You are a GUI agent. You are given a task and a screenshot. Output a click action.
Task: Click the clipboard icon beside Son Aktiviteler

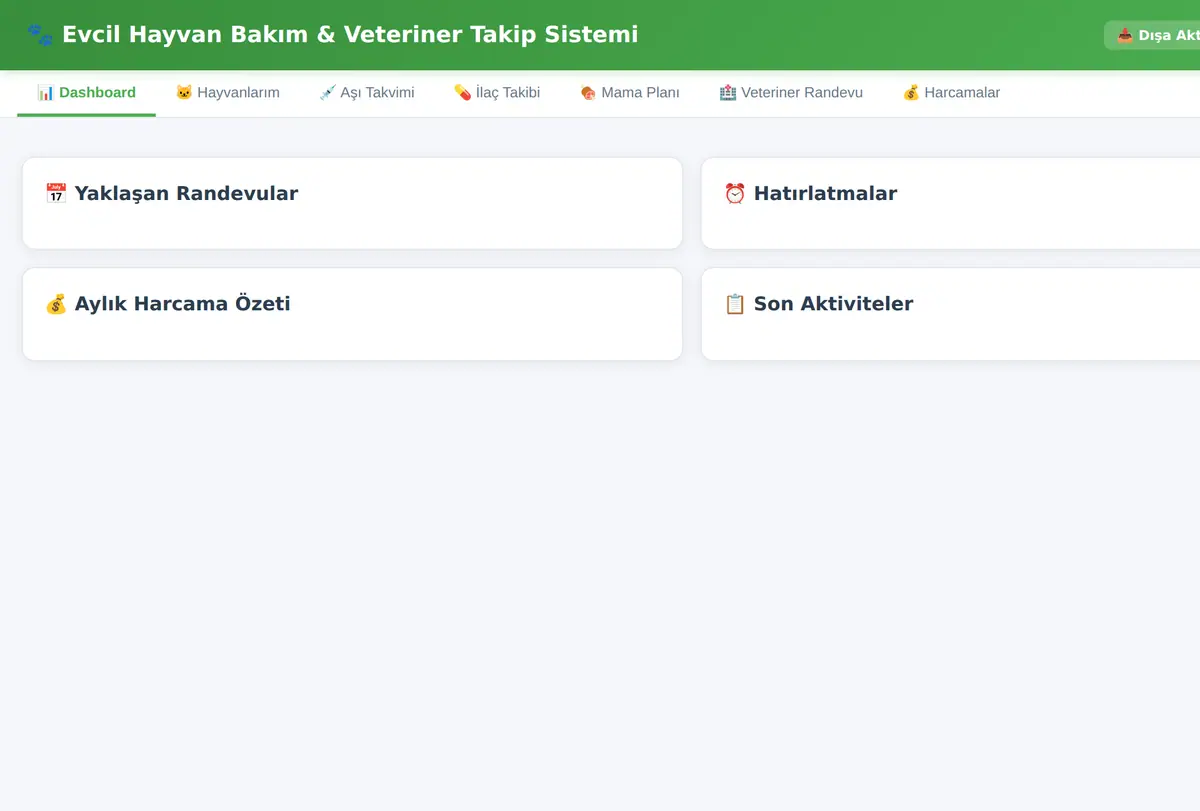735,304
